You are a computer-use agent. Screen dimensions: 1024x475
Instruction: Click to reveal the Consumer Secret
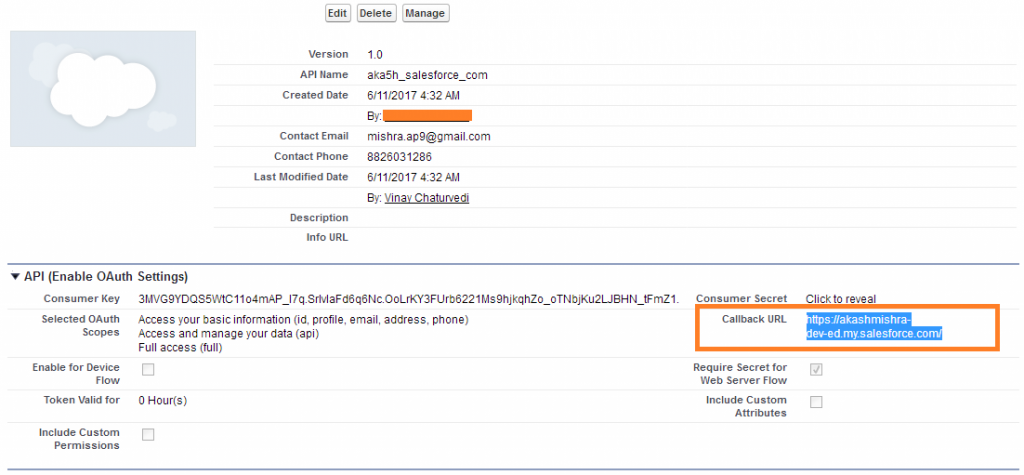click(841, 299)
